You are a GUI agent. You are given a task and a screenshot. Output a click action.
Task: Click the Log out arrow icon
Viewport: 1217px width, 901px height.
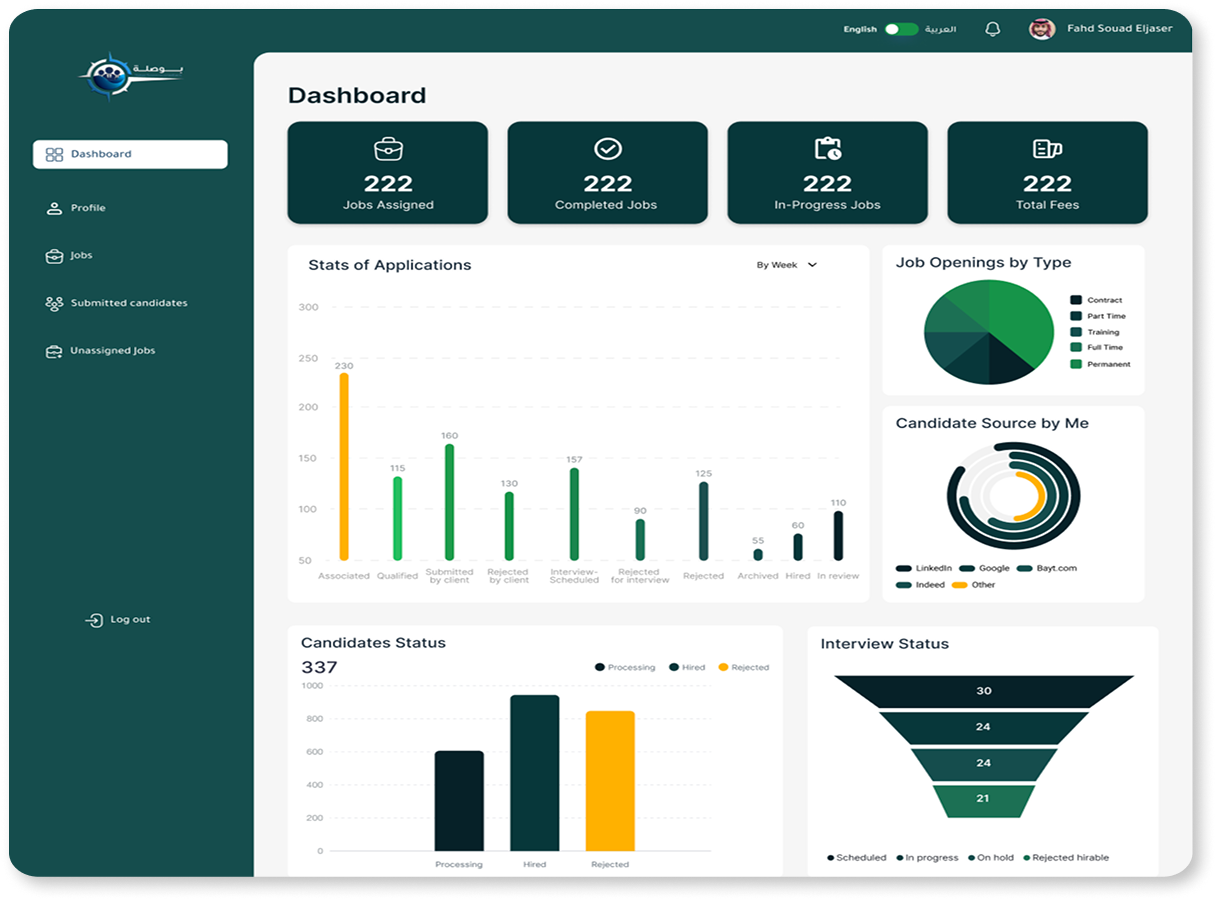[94, 620]
